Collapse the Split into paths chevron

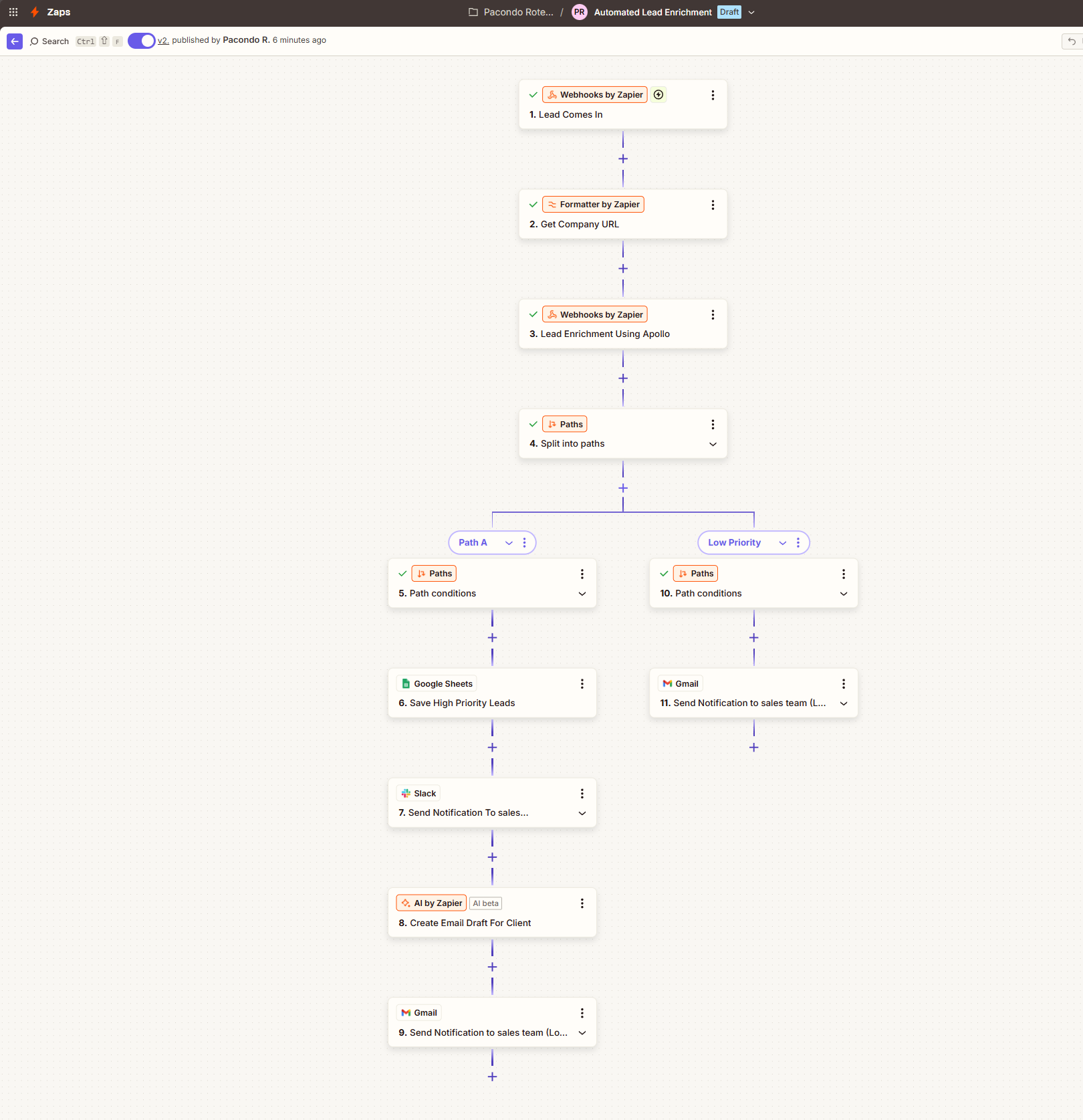coord(713,444)
